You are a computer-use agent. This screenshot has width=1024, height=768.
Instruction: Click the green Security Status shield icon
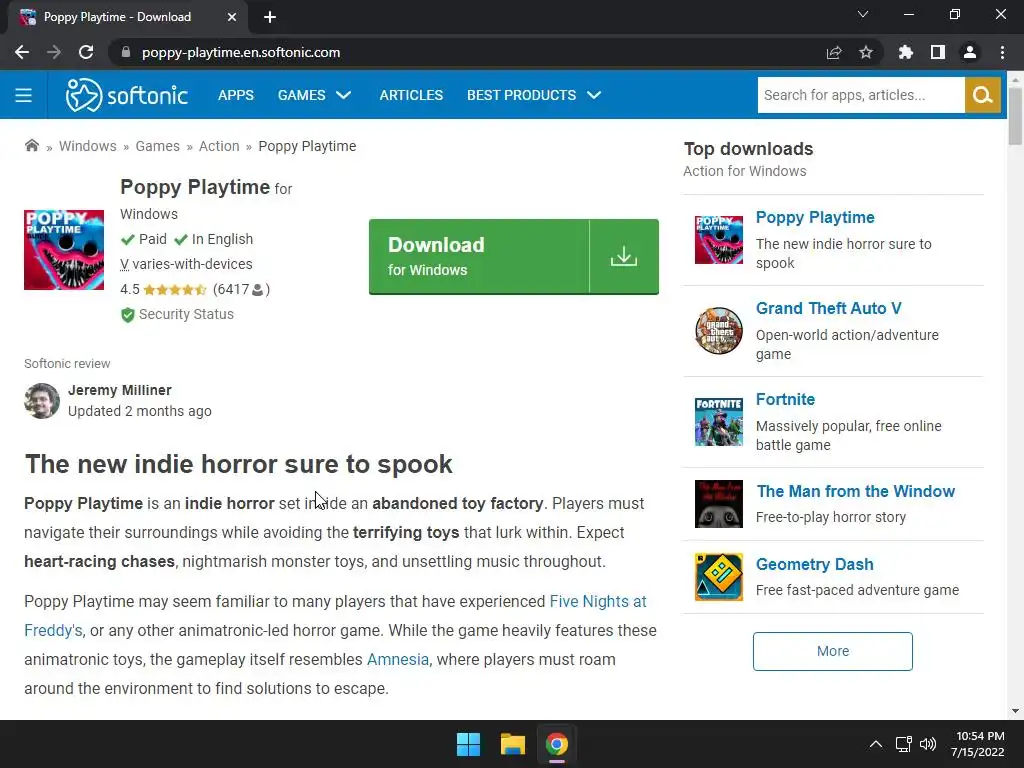127,315
